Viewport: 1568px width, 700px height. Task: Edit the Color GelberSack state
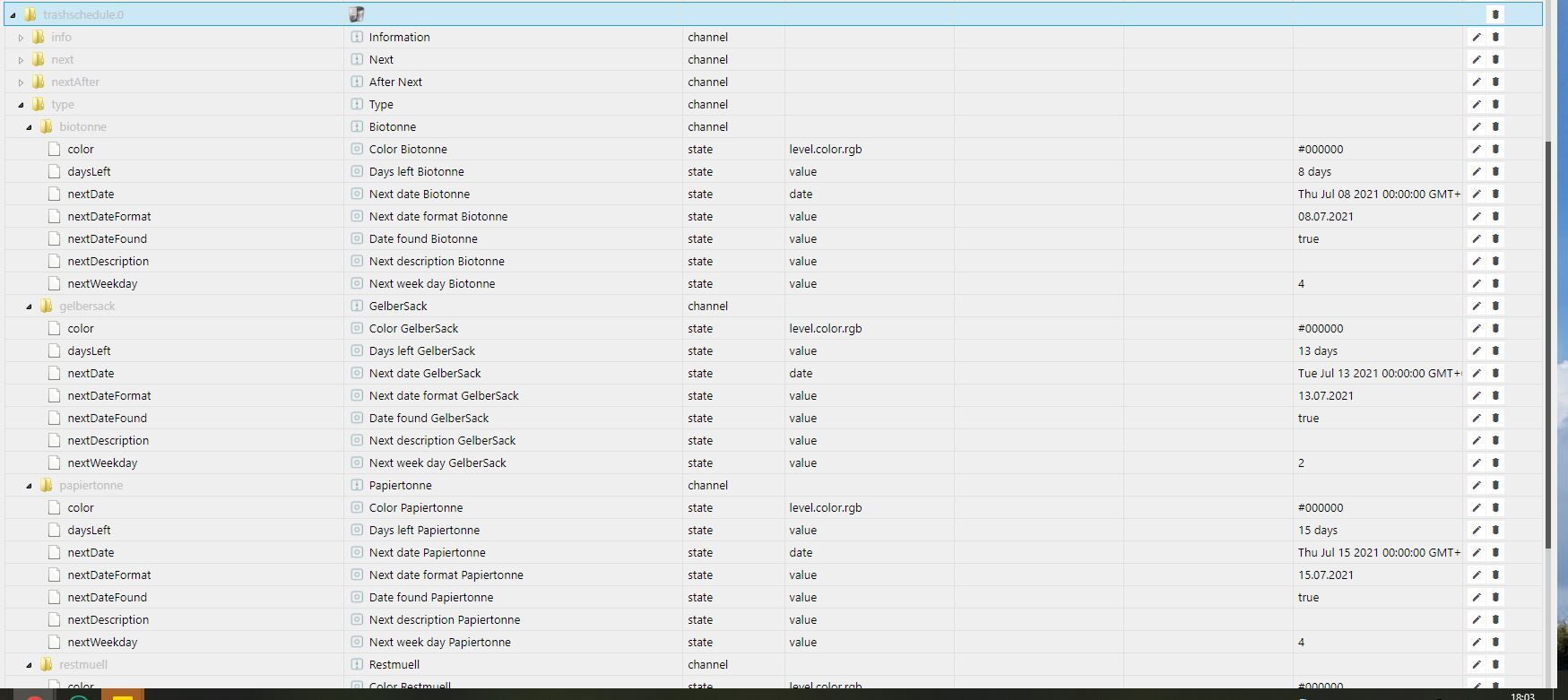(x=1477, y=328)
